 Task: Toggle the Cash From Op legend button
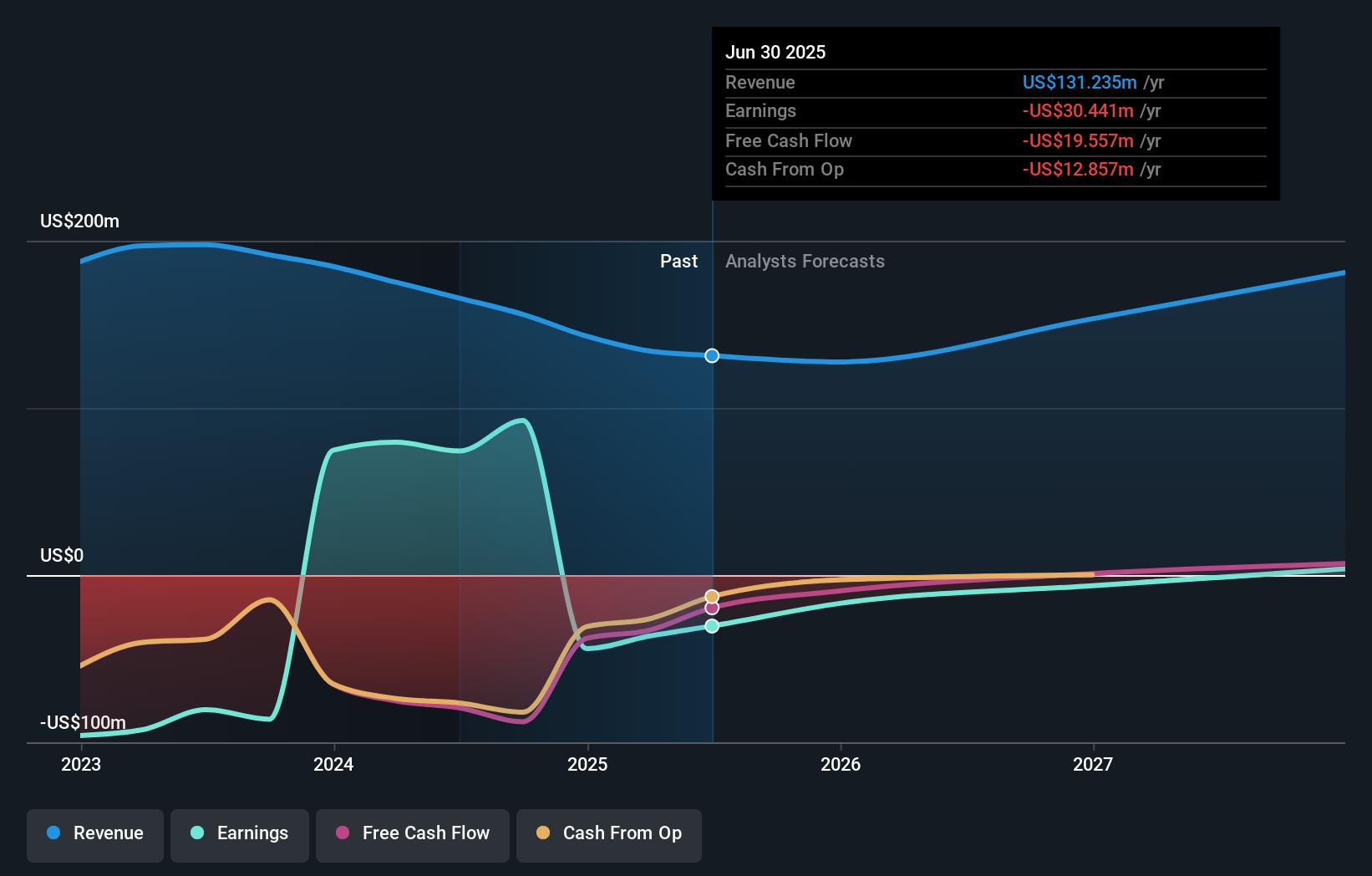[x=609, y=834]
